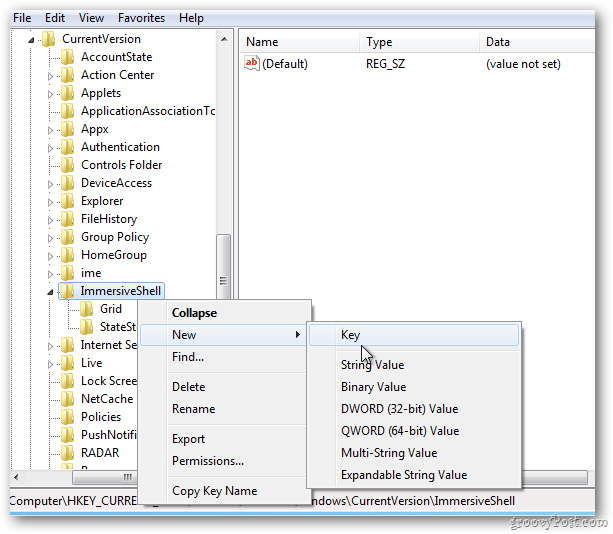
Task: Click the RADAR folder icon
Action: pyautogui.click(x=68, y=453)
